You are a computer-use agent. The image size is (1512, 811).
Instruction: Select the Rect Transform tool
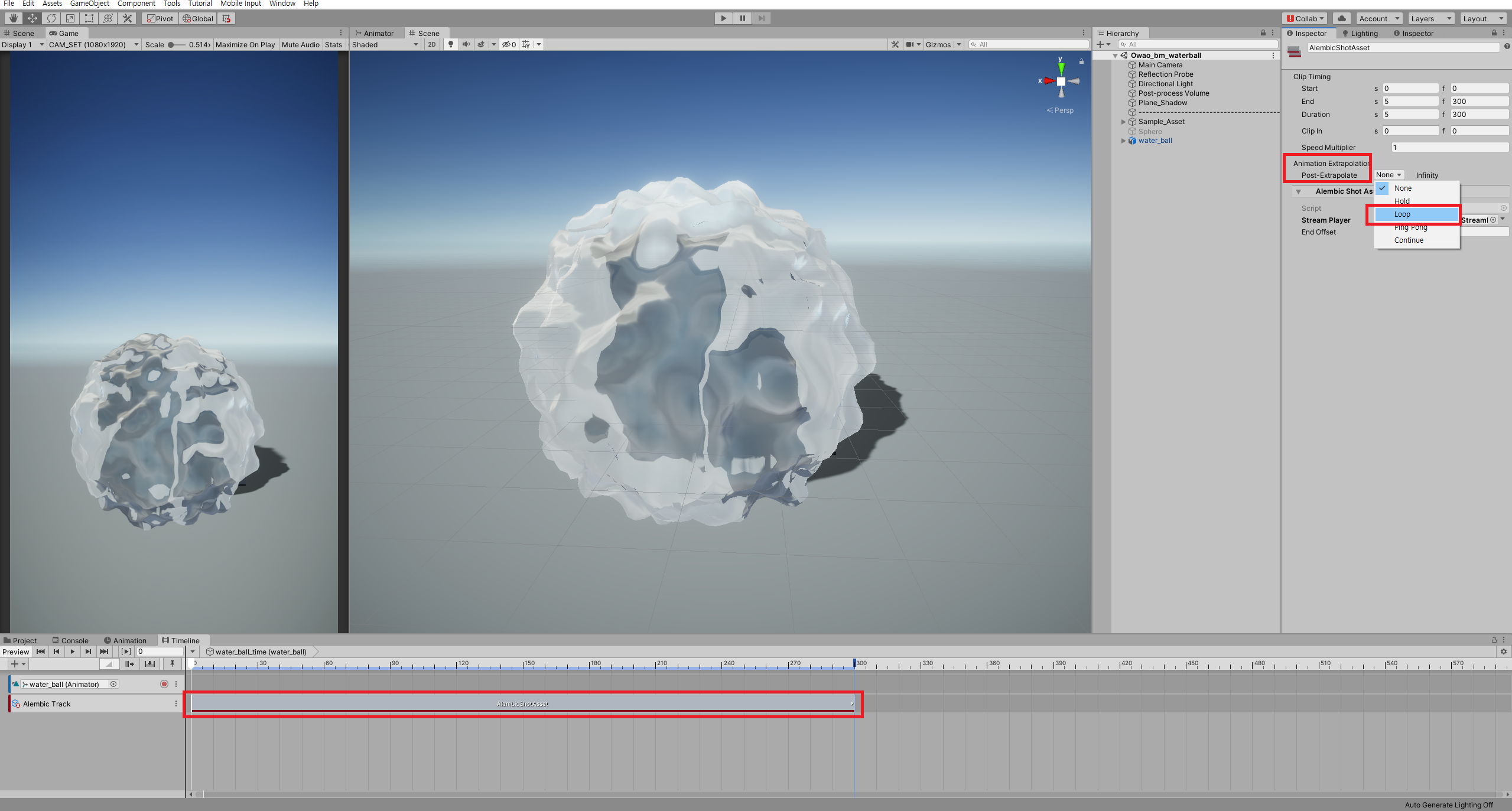89,18
